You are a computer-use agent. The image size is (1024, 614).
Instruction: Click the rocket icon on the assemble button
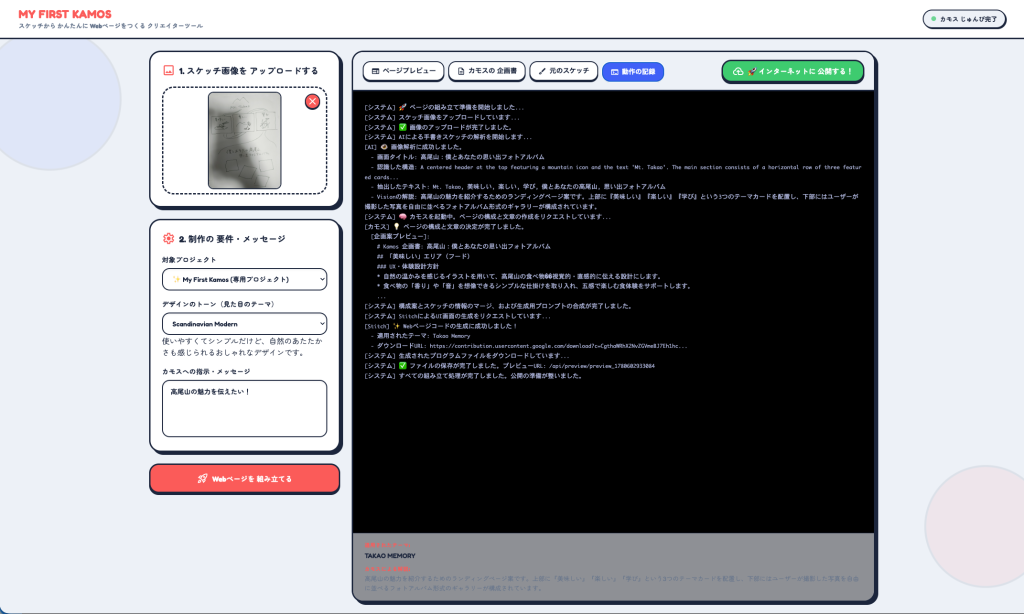tap(202, 479)
